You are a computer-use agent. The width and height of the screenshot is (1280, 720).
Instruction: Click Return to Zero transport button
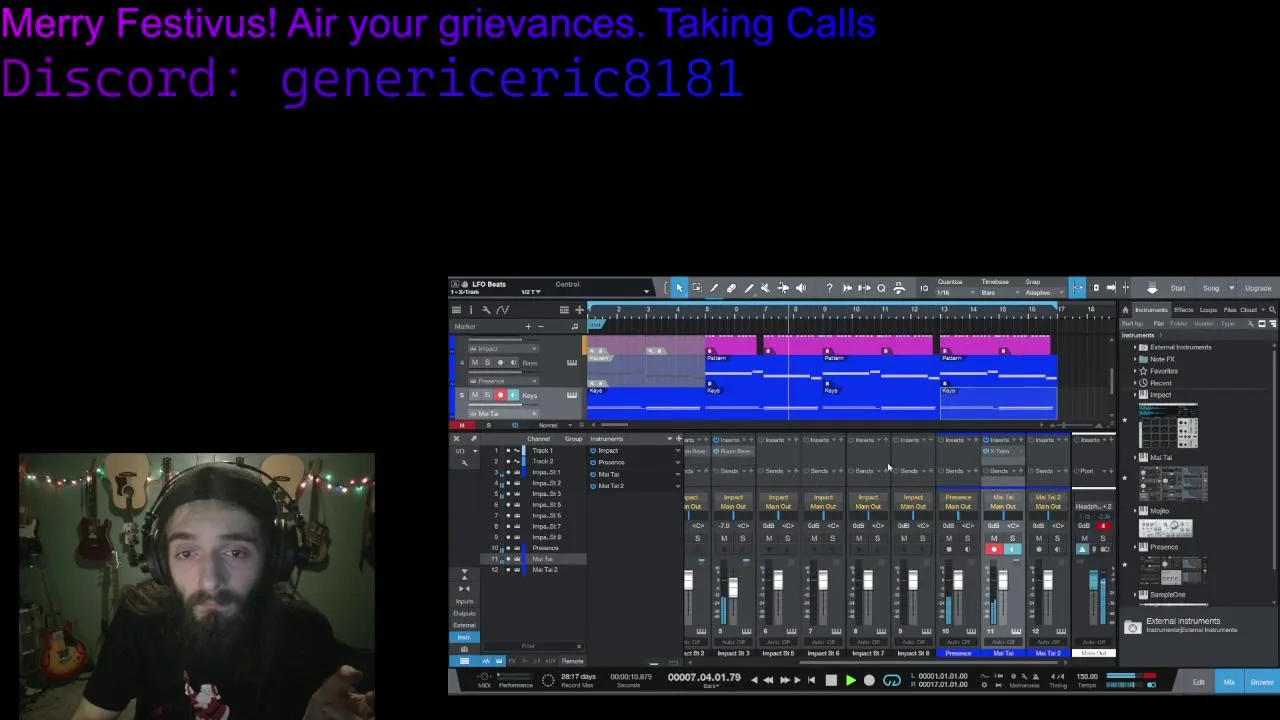(x=810, y=681)
